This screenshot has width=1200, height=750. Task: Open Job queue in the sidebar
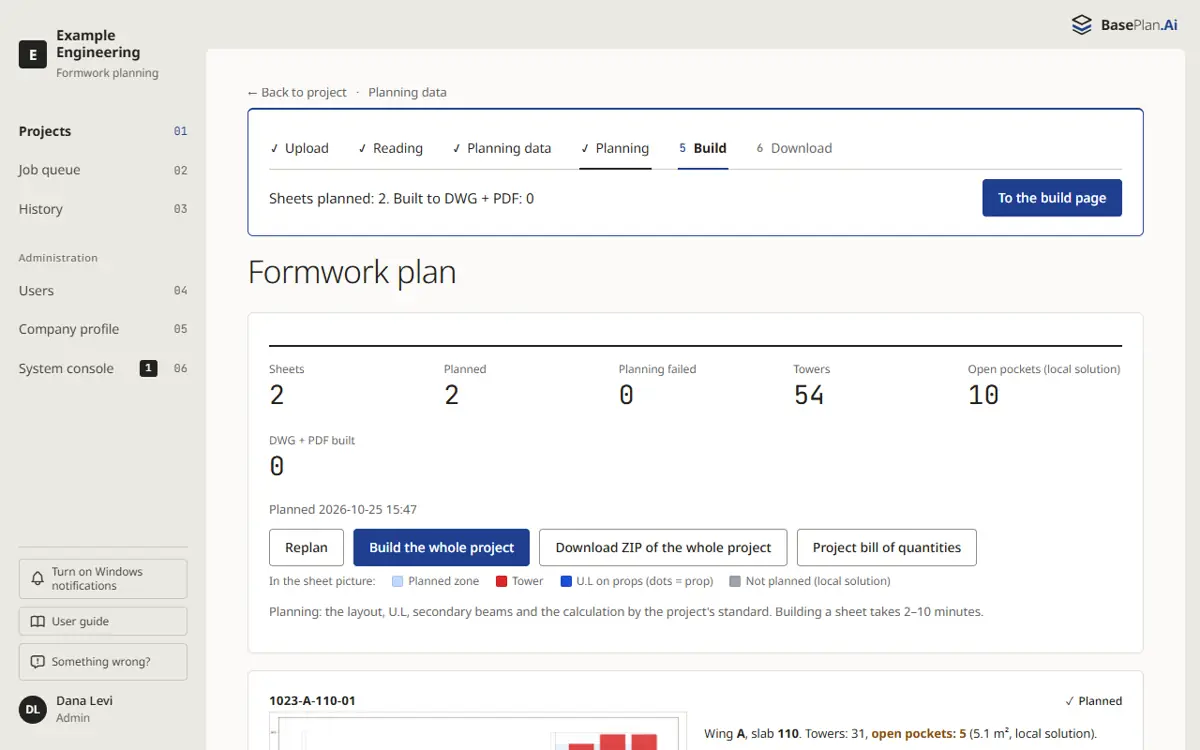click(x=103, y=170)
